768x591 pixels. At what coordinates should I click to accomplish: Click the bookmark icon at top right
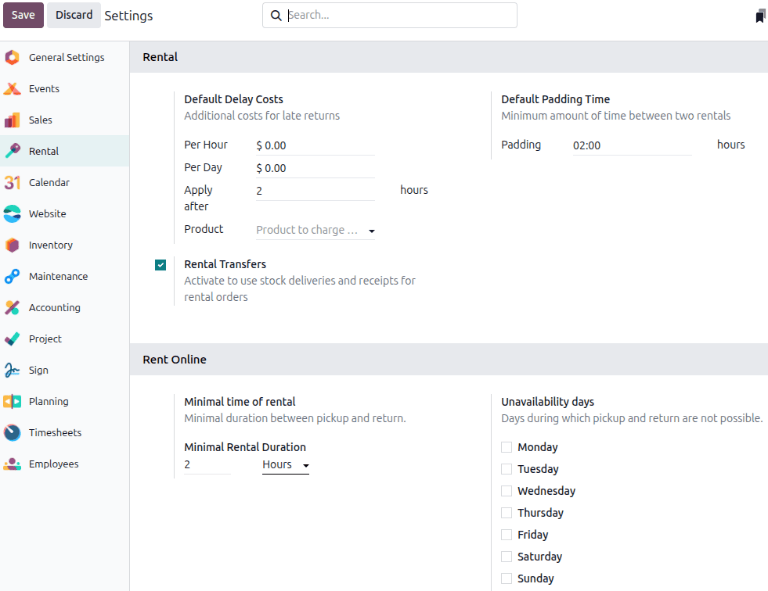coord(760,16)
